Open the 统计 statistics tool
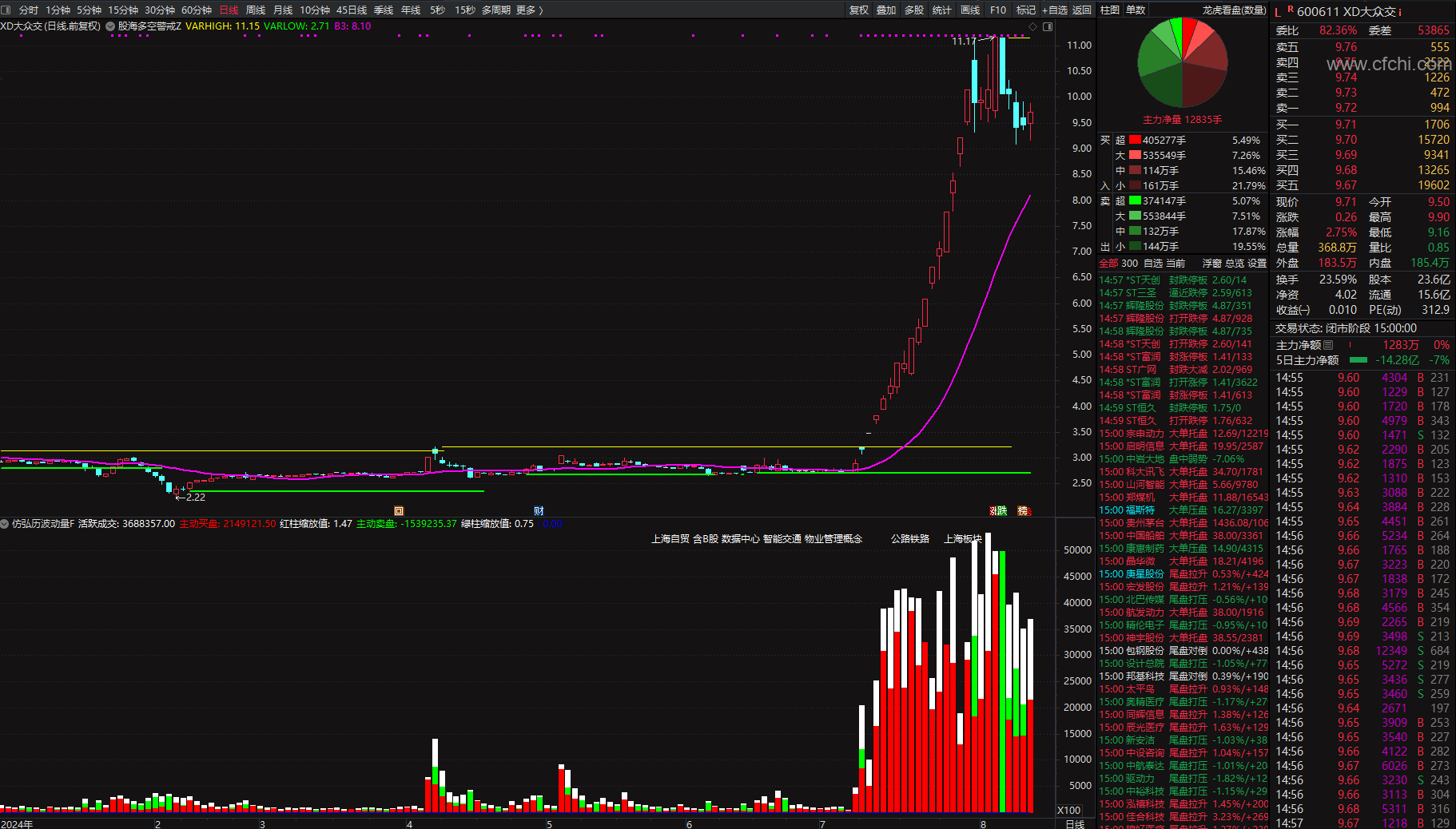 (942, 10)
